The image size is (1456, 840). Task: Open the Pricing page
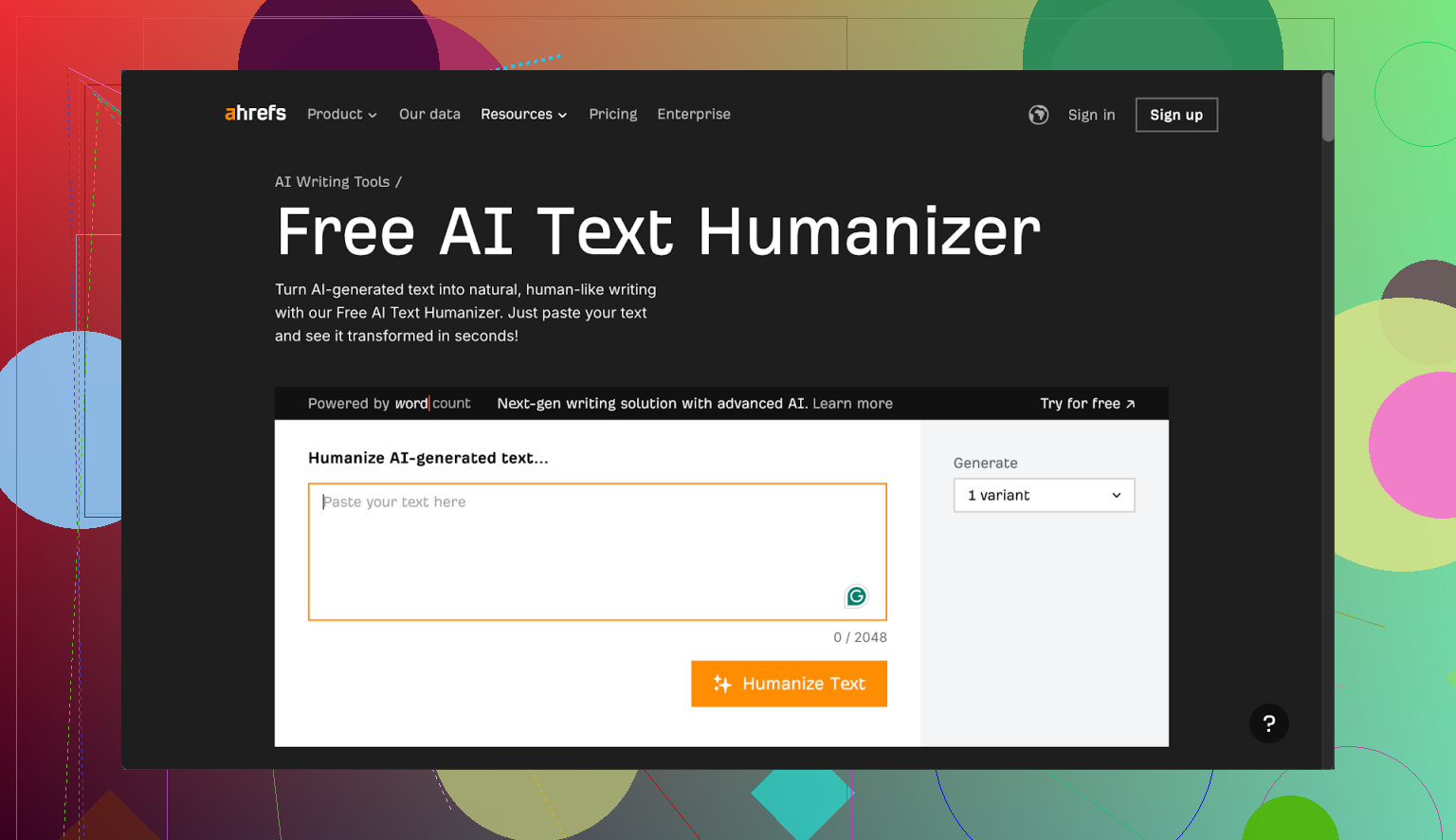(612, 115)
